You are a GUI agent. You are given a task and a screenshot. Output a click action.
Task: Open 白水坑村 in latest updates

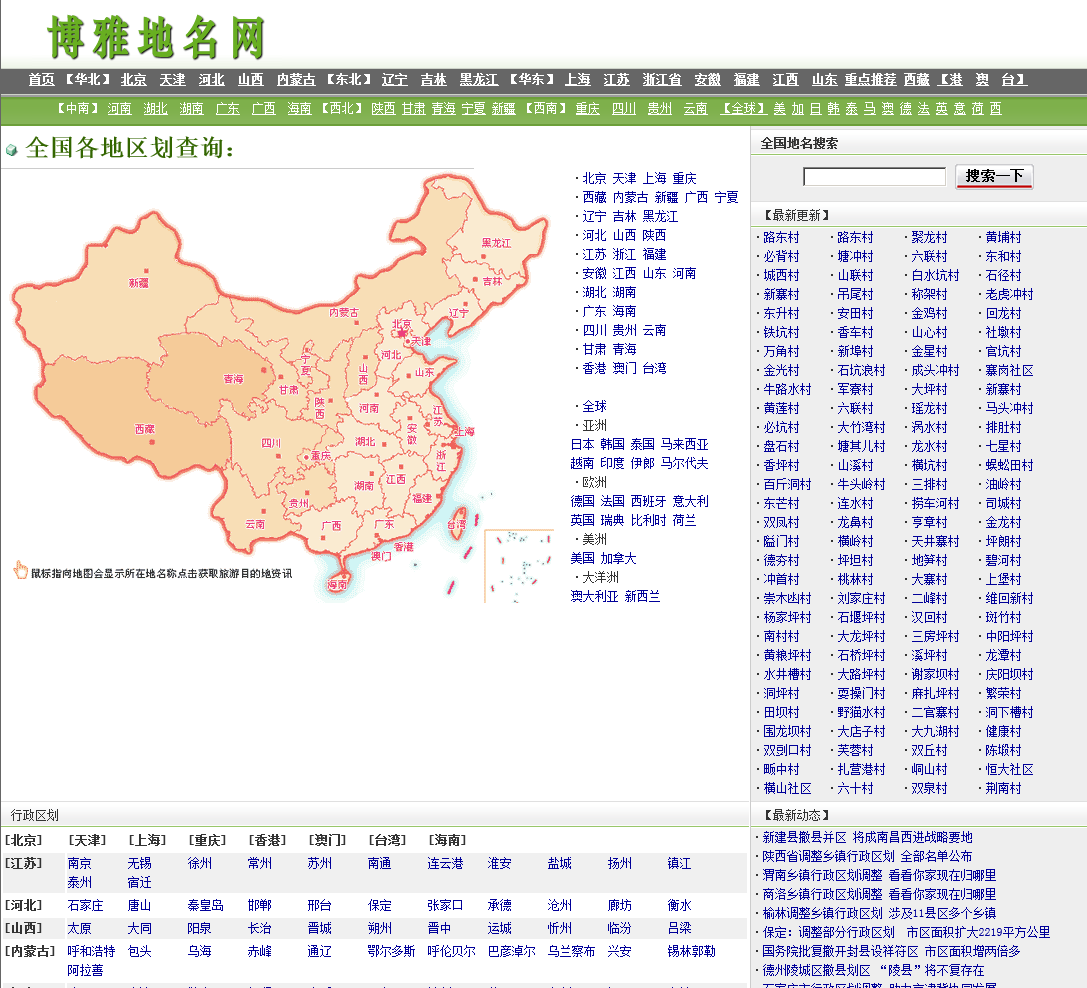pos(935,275)
